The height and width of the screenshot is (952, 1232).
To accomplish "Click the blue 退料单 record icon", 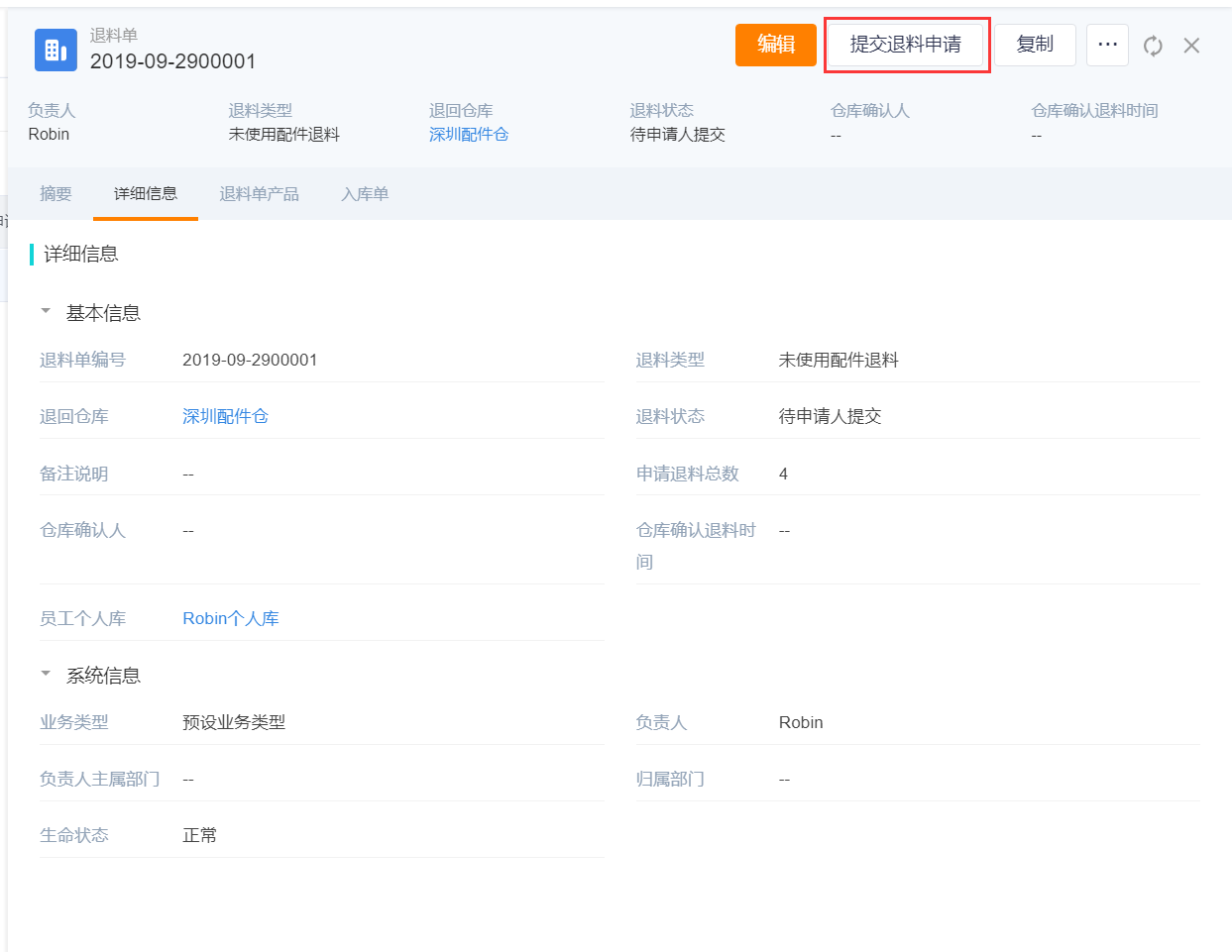I will tap(56, 50).
